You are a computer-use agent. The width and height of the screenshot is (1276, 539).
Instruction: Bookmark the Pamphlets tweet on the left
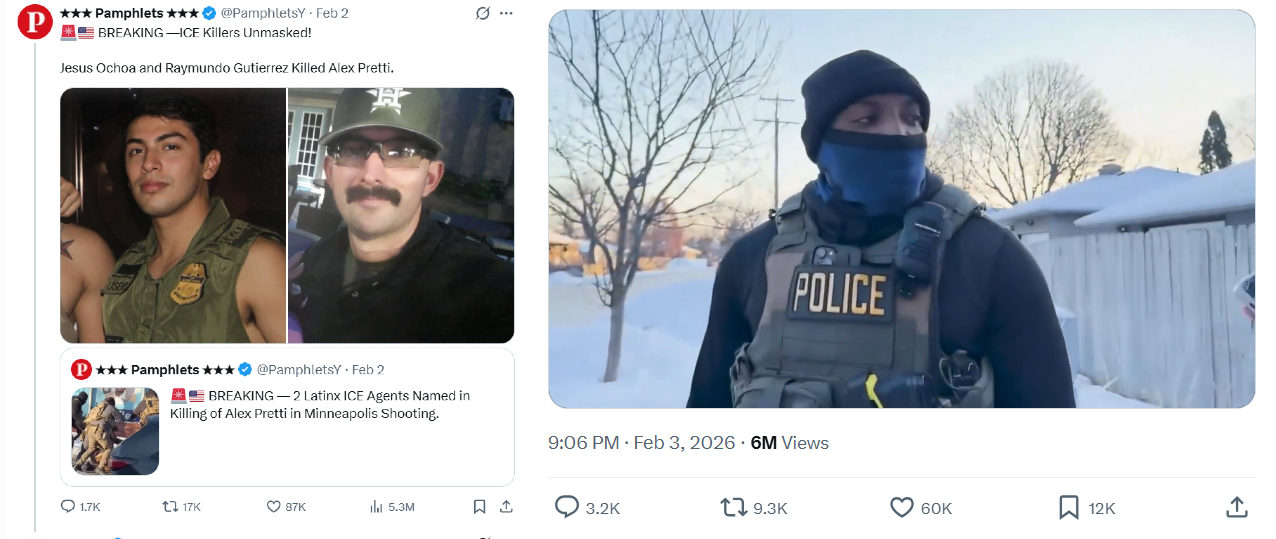click(x=479, y=507)
